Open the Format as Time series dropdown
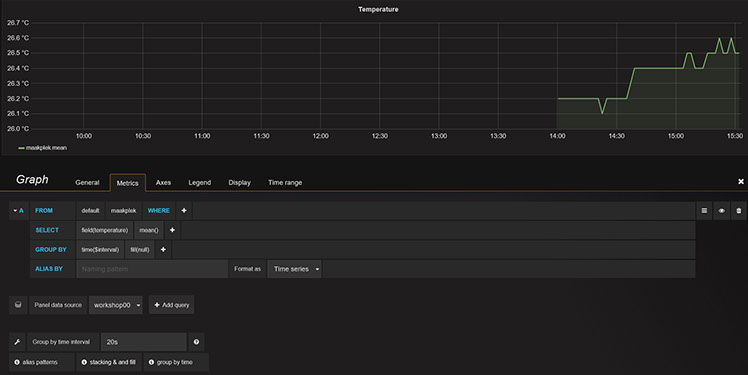 (x=295, y=269)
